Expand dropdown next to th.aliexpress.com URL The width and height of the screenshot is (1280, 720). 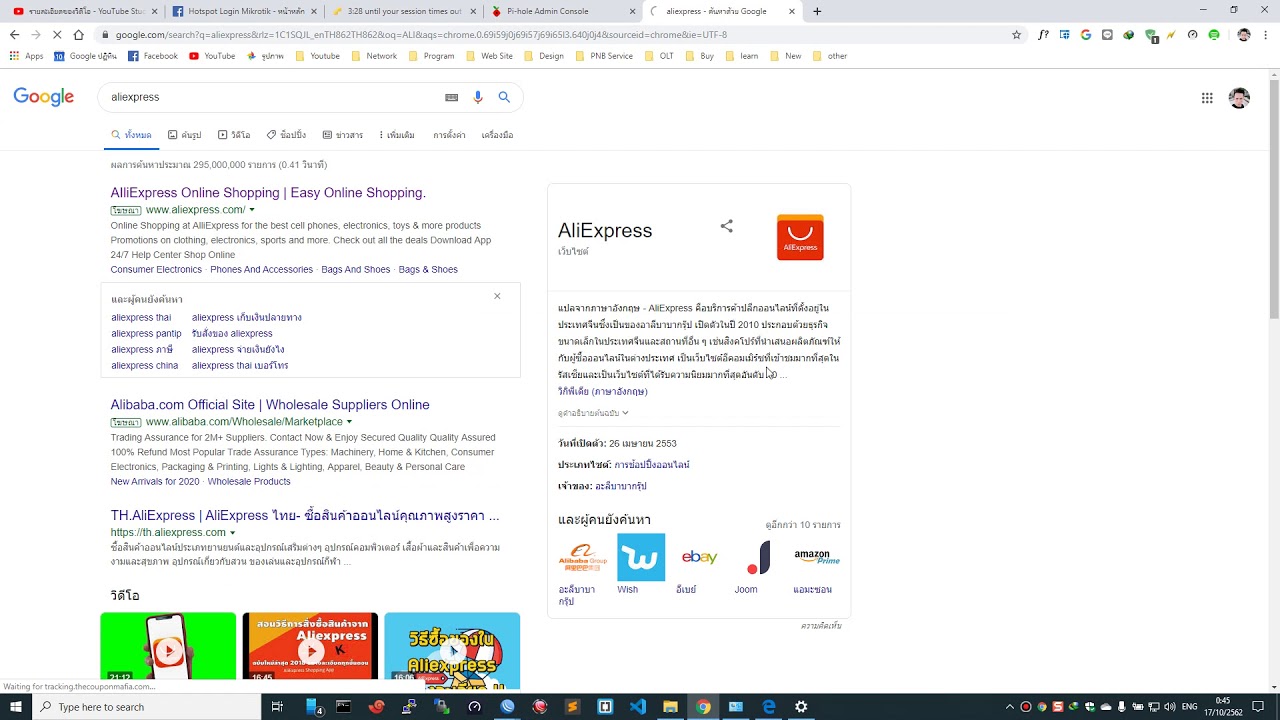point(232,533)
